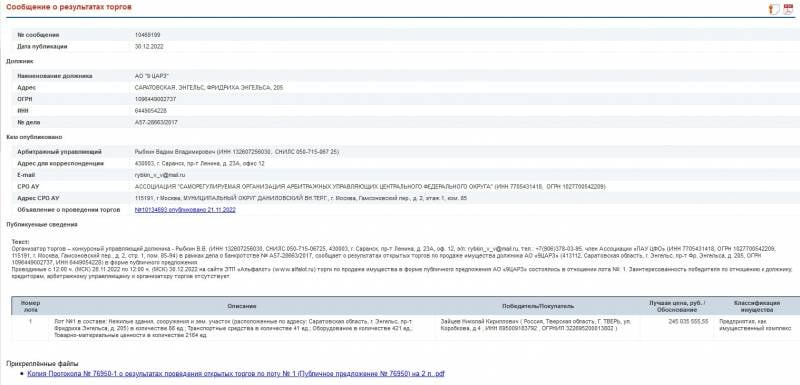Screen dimensions: 800x385
Task: Click the heading 'Сообщение о результатах торгов'
Action: (69, 7)
